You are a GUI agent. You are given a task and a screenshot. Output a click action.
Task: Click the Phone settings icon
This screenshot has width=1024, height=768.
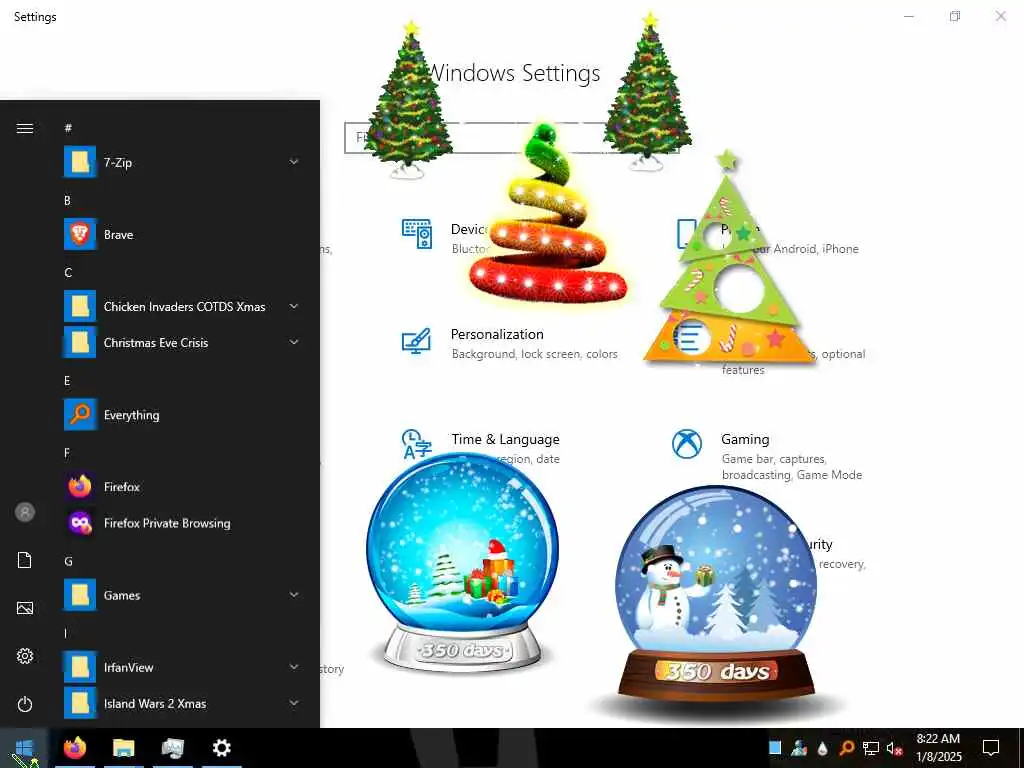coord(687,234)
